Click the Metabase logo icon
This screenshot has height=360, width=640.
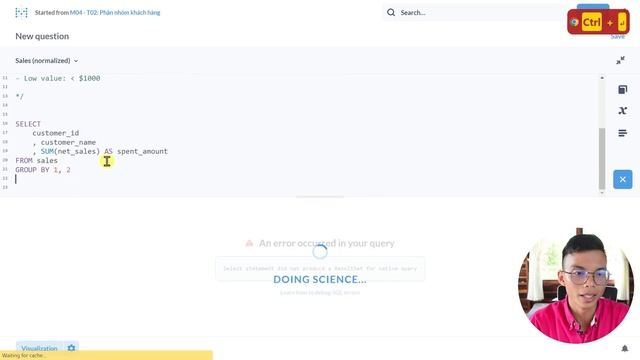(x=21, y=13)
